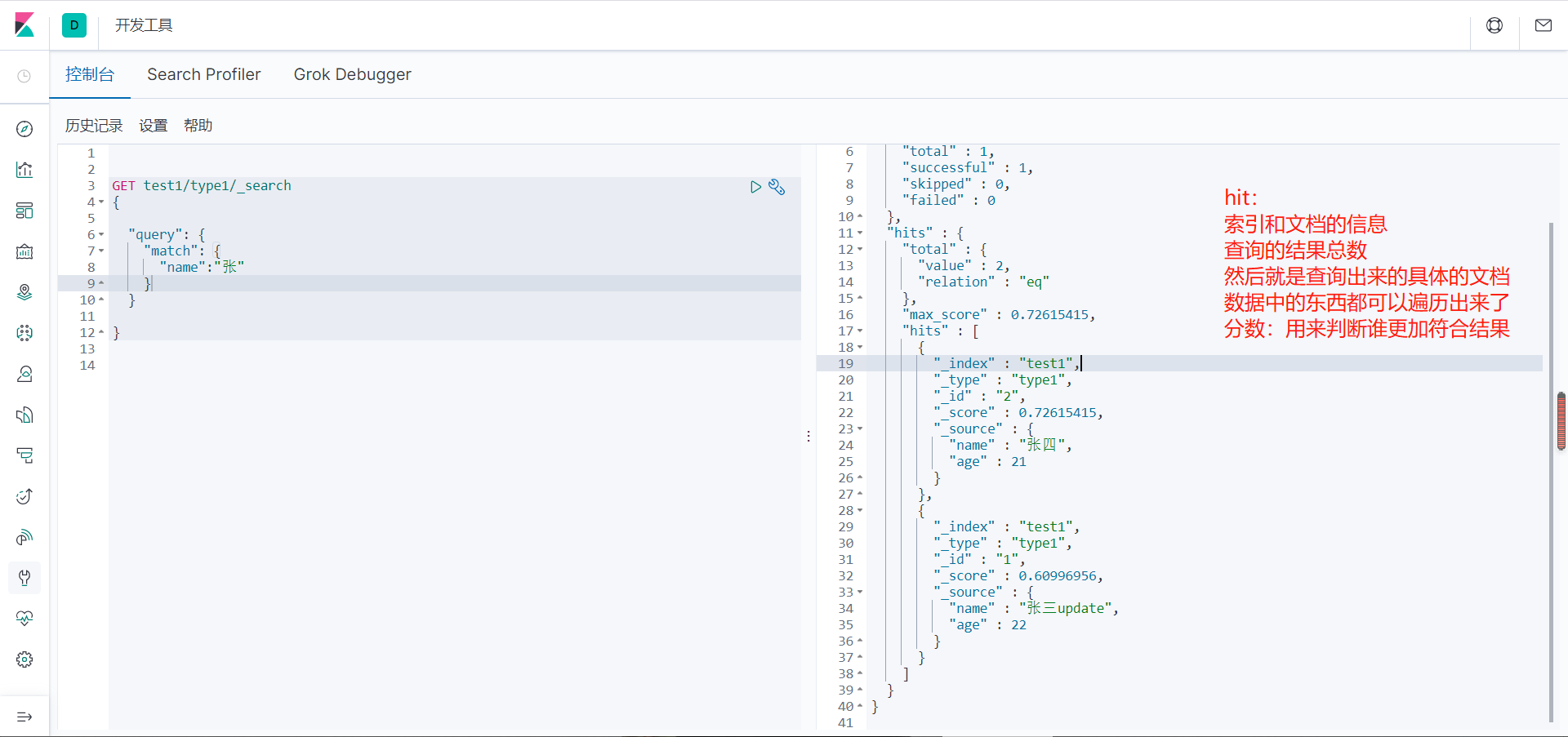Open Maps icon in sidebar
The width and height of the screenshot is (1568, 737).
(x=24, y=292)
